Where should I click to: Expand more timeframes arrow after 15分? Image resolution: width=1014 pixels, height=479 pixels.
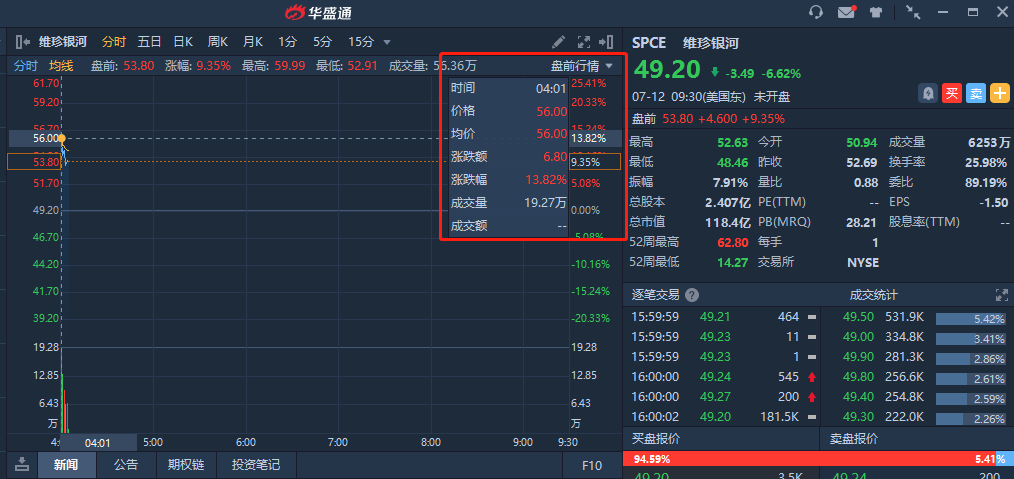(x=387, y=42)
